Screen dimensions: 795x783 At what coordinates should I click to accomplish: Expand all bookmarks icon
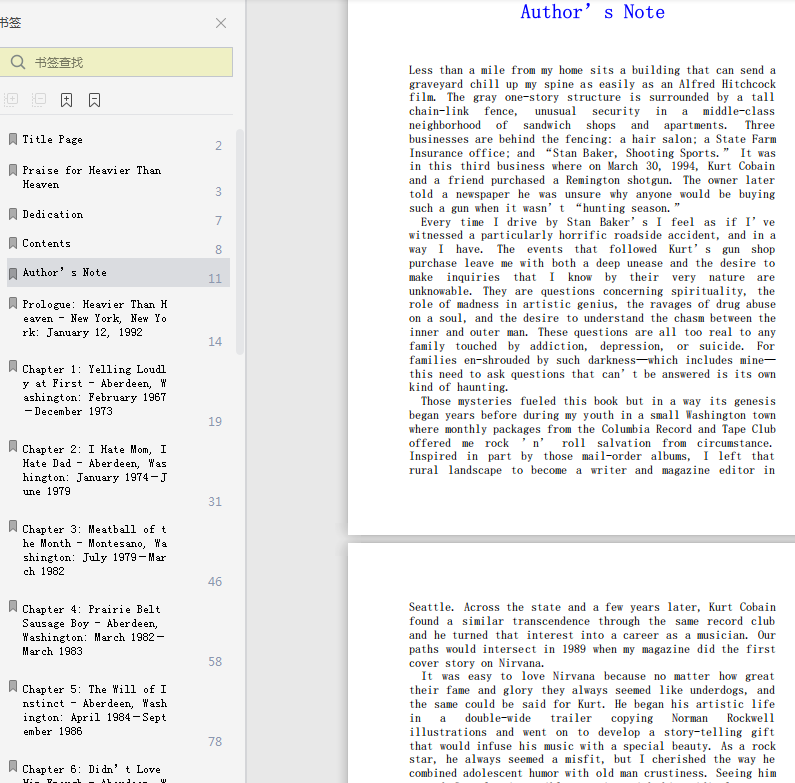pos(11,99)
